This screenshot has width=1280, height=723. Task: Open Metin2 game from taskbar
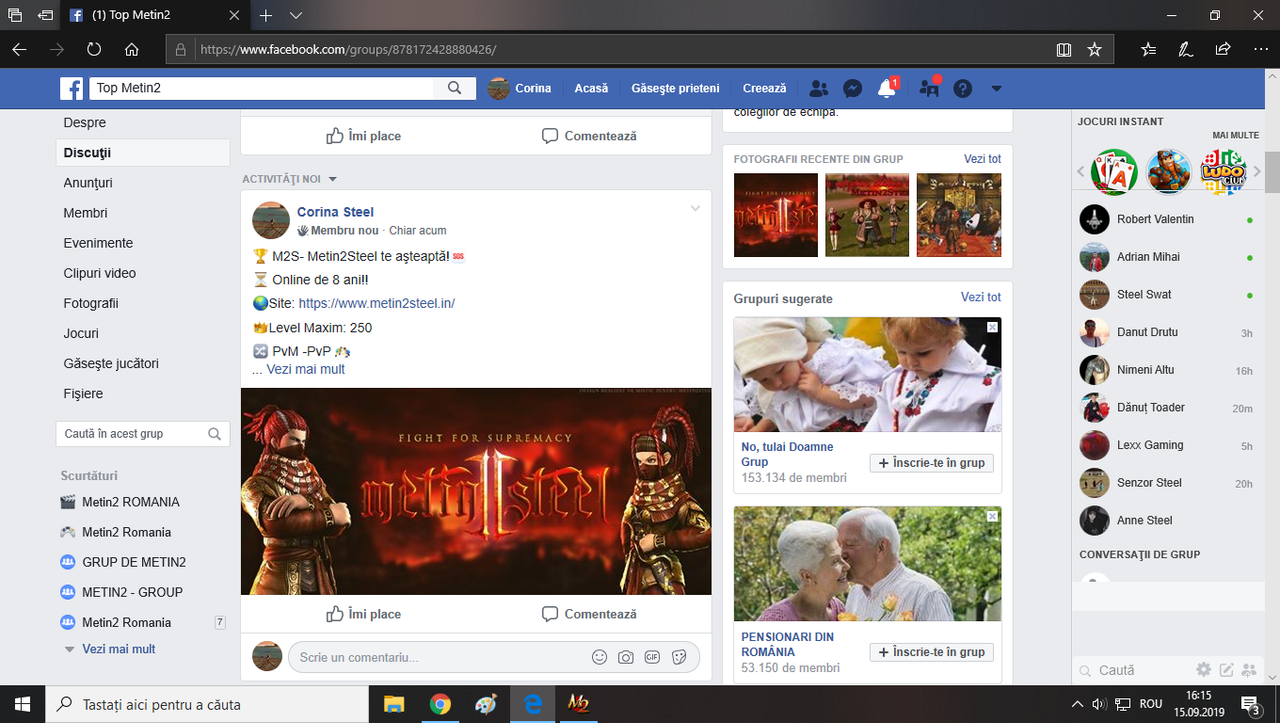579,704
